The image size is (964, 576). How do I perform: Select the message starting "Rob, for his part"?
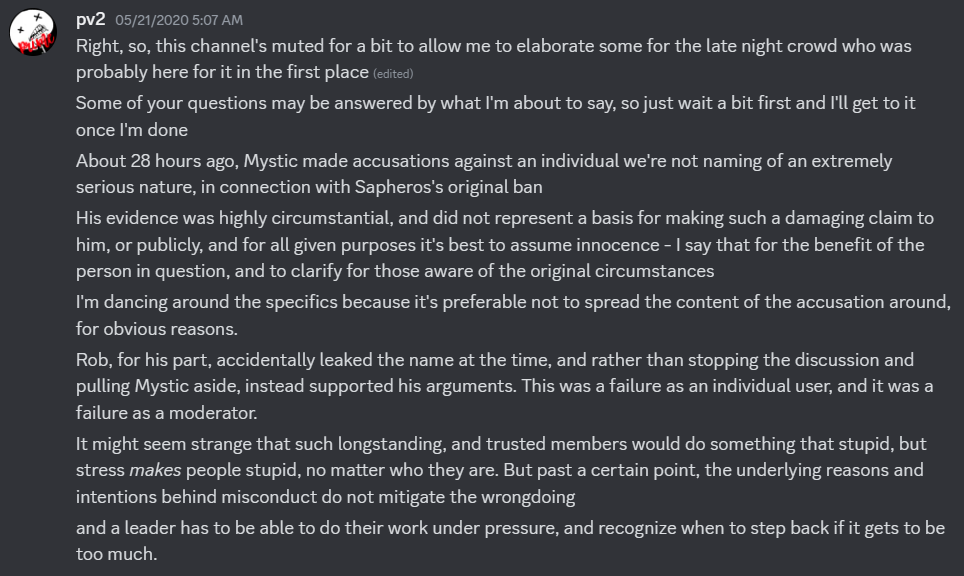[x=504, y=386]
